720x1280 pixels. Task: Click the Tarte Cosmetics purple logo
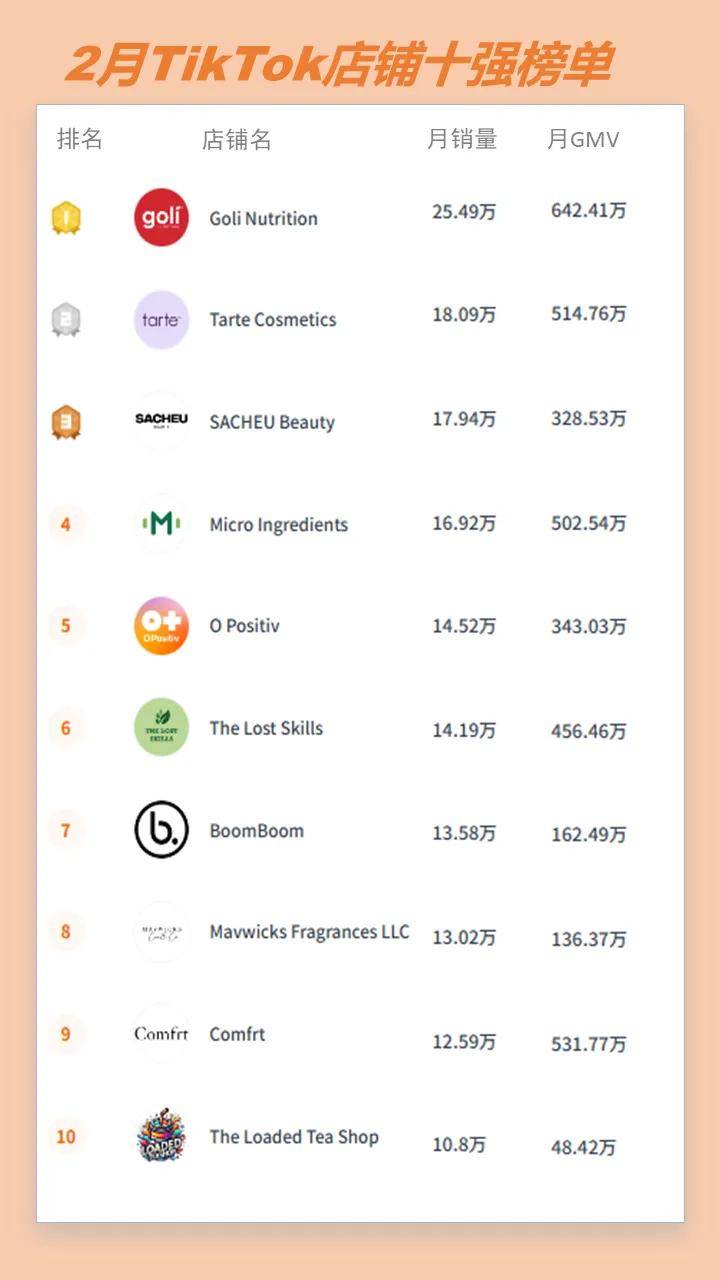tap(161, 320)
